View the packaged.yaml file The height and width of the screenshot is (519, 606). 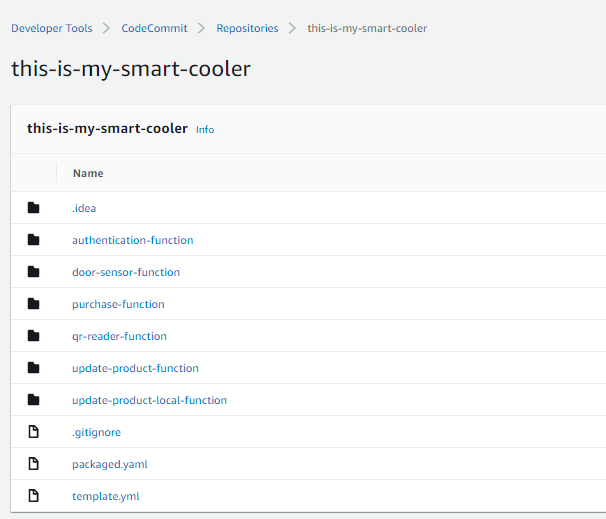click(110, 464)
